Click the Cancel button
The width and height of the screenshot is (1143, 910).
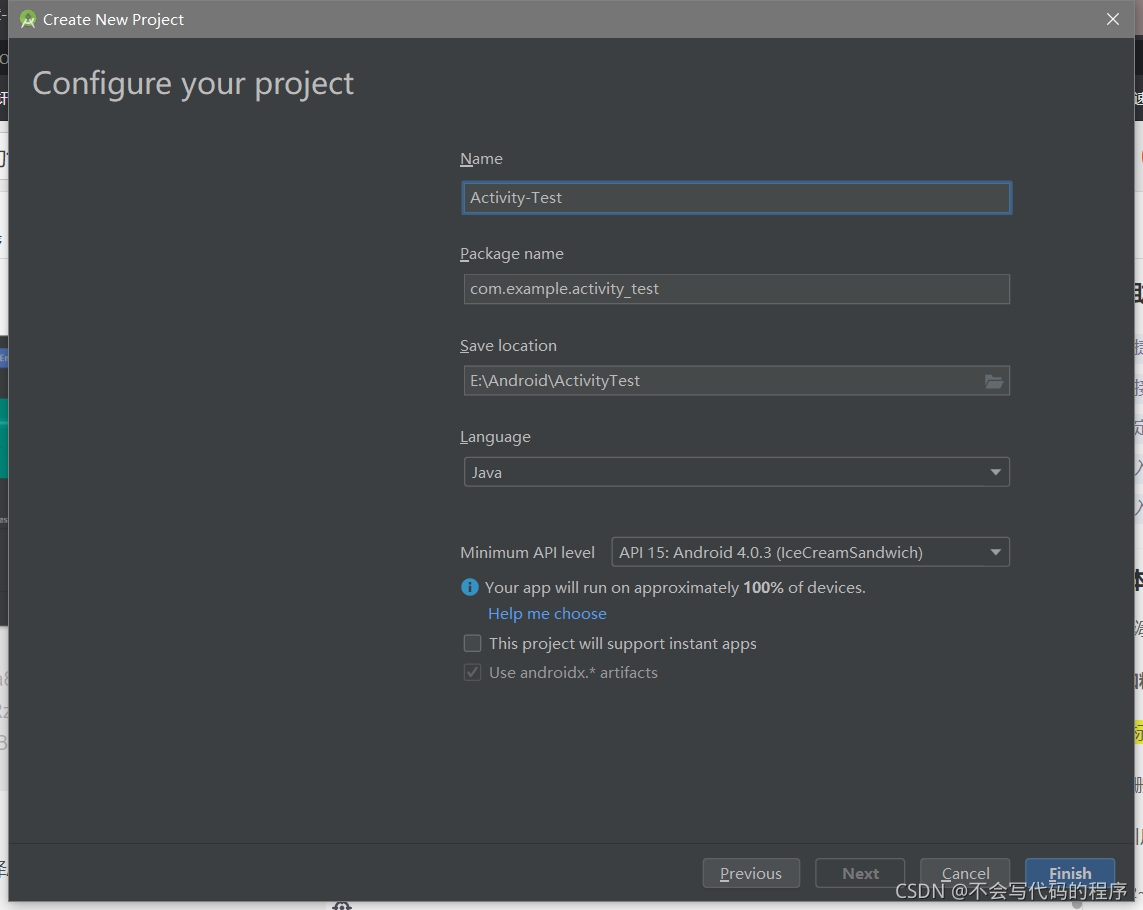pyautogui.click(x=964, y=873)
